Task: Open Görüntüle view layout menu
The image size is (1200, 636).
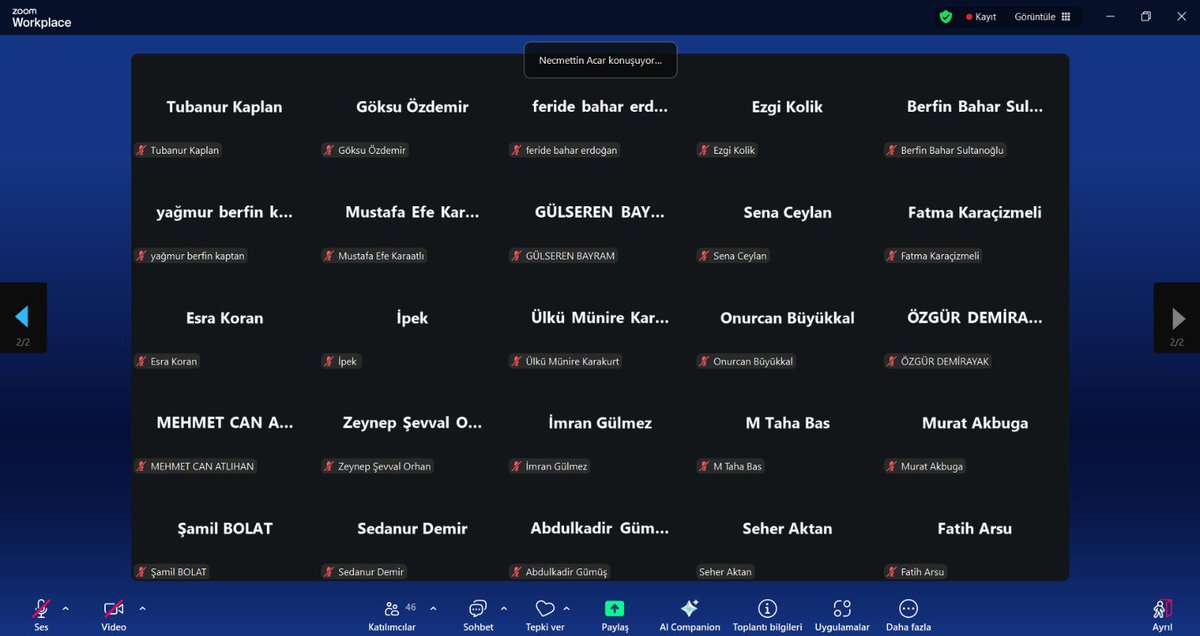Action: (x=1042, y=17)
